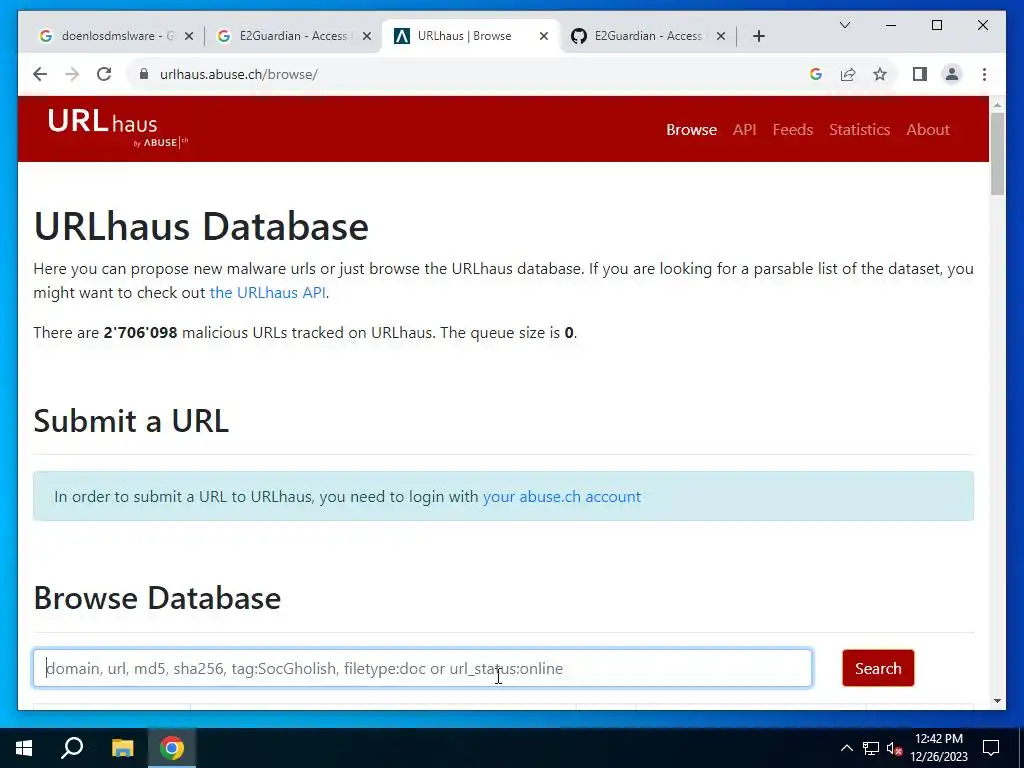Open the API navigation item
This screenshot has height=768, width=1024.
coord(744,129)
